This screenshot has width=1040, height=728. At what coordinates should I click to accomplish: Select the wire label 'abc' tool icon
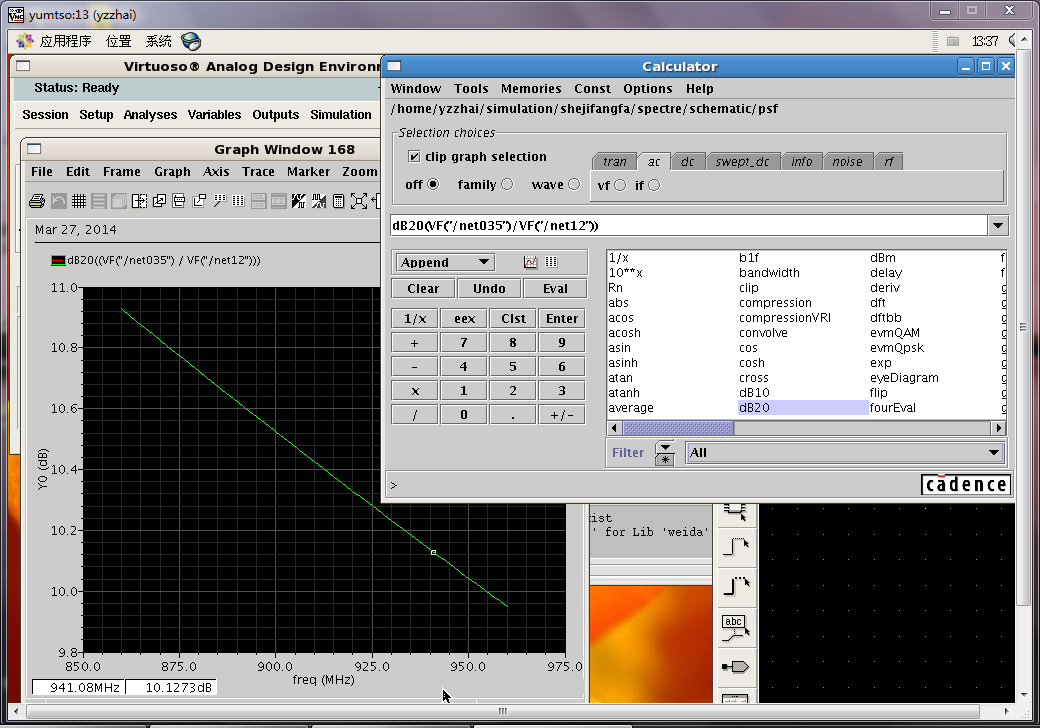(x=734, y=627)
